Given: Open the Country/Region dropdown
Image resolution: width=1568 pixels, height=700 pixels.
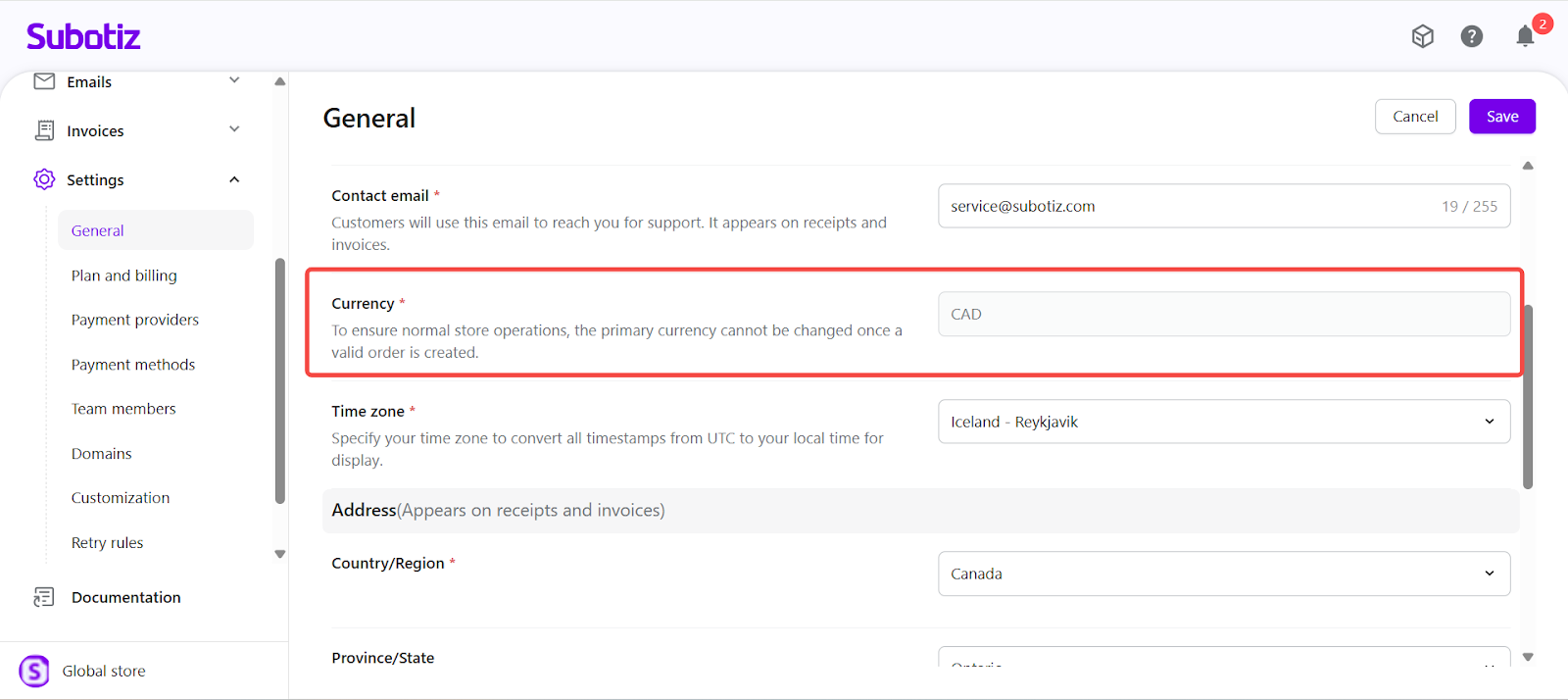Looking at the screenshot, I should [x=1223, y=574].
